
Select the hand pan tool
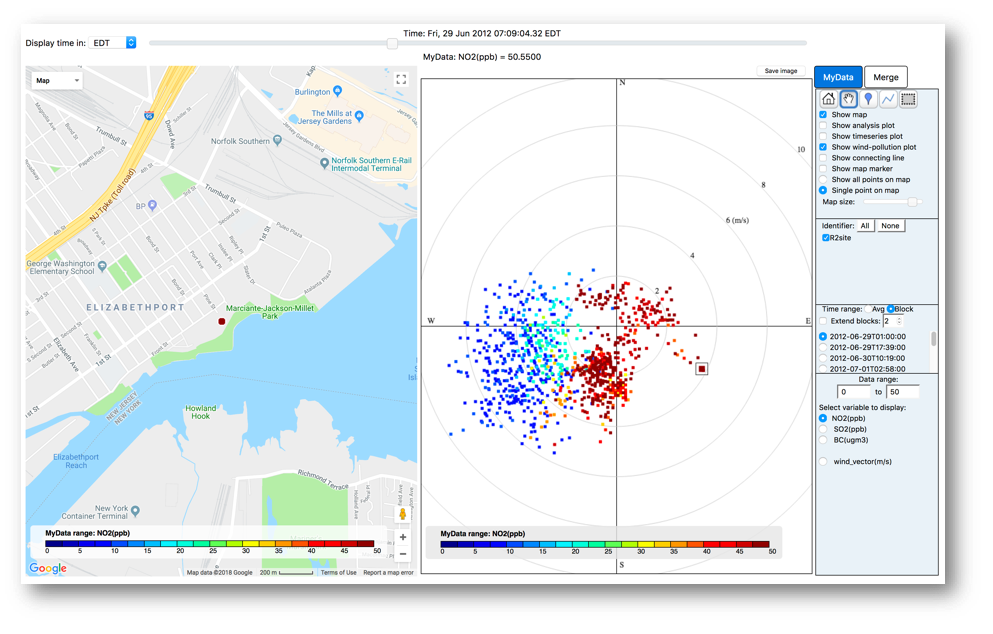click(848, 99)
